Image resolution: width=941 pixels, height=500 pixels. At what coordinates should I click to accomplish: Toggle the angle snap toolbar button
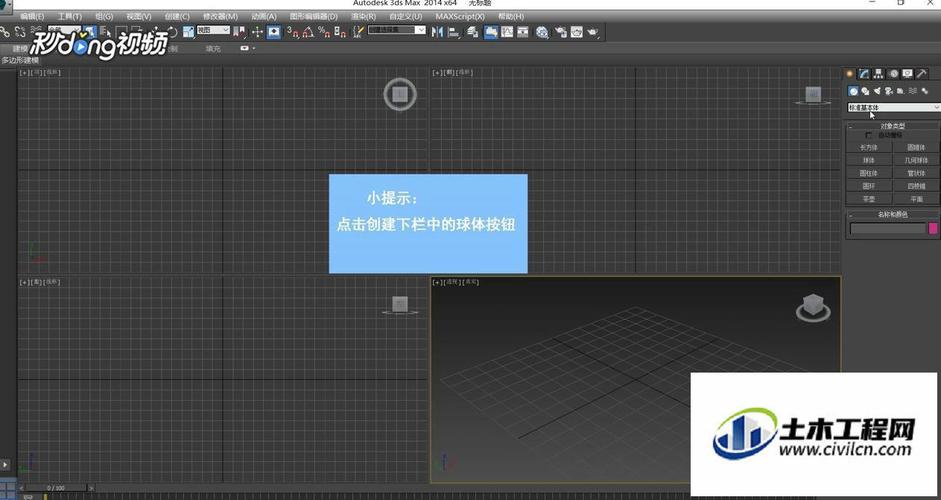[307, 32]
